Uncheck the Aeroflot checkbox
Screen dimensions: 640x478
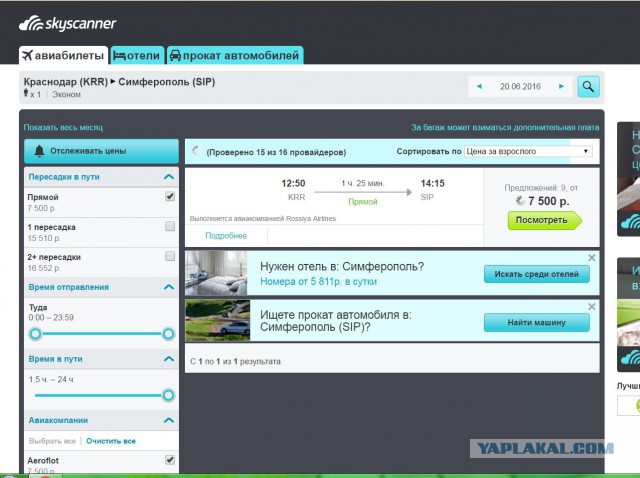pos(170,460)
